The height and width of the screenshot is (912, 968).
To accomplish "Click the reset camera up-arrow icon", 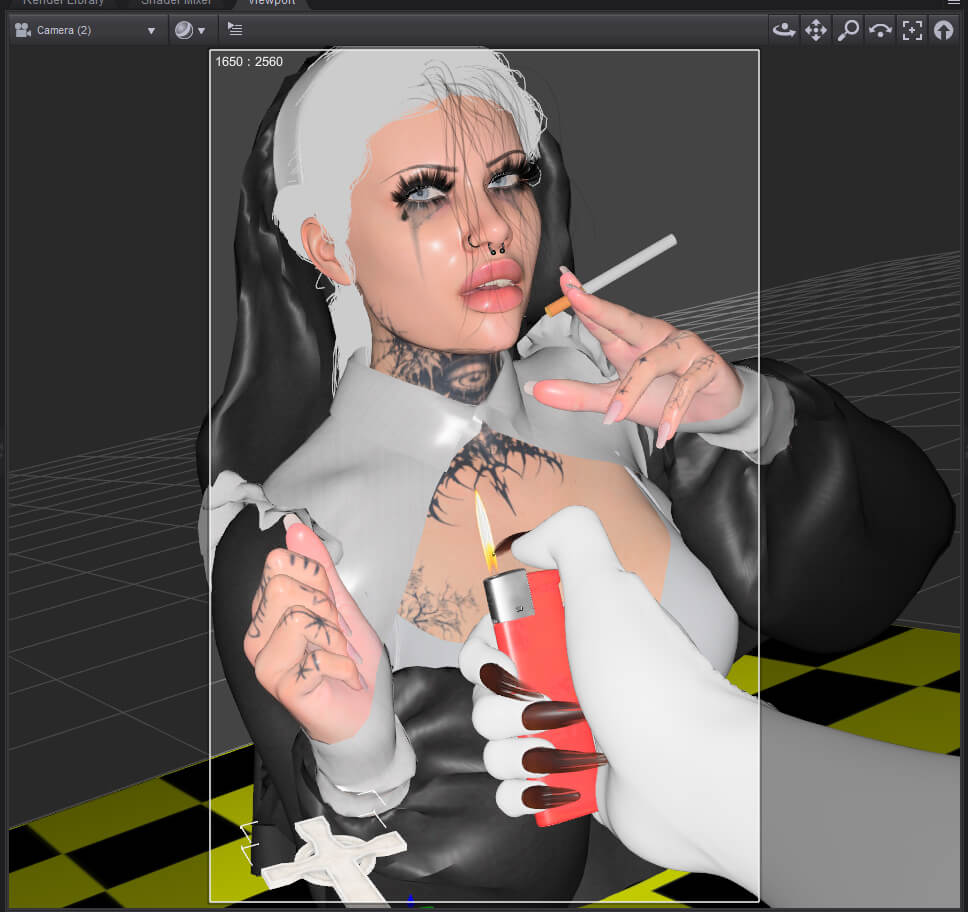I will (x=943, y=30).
